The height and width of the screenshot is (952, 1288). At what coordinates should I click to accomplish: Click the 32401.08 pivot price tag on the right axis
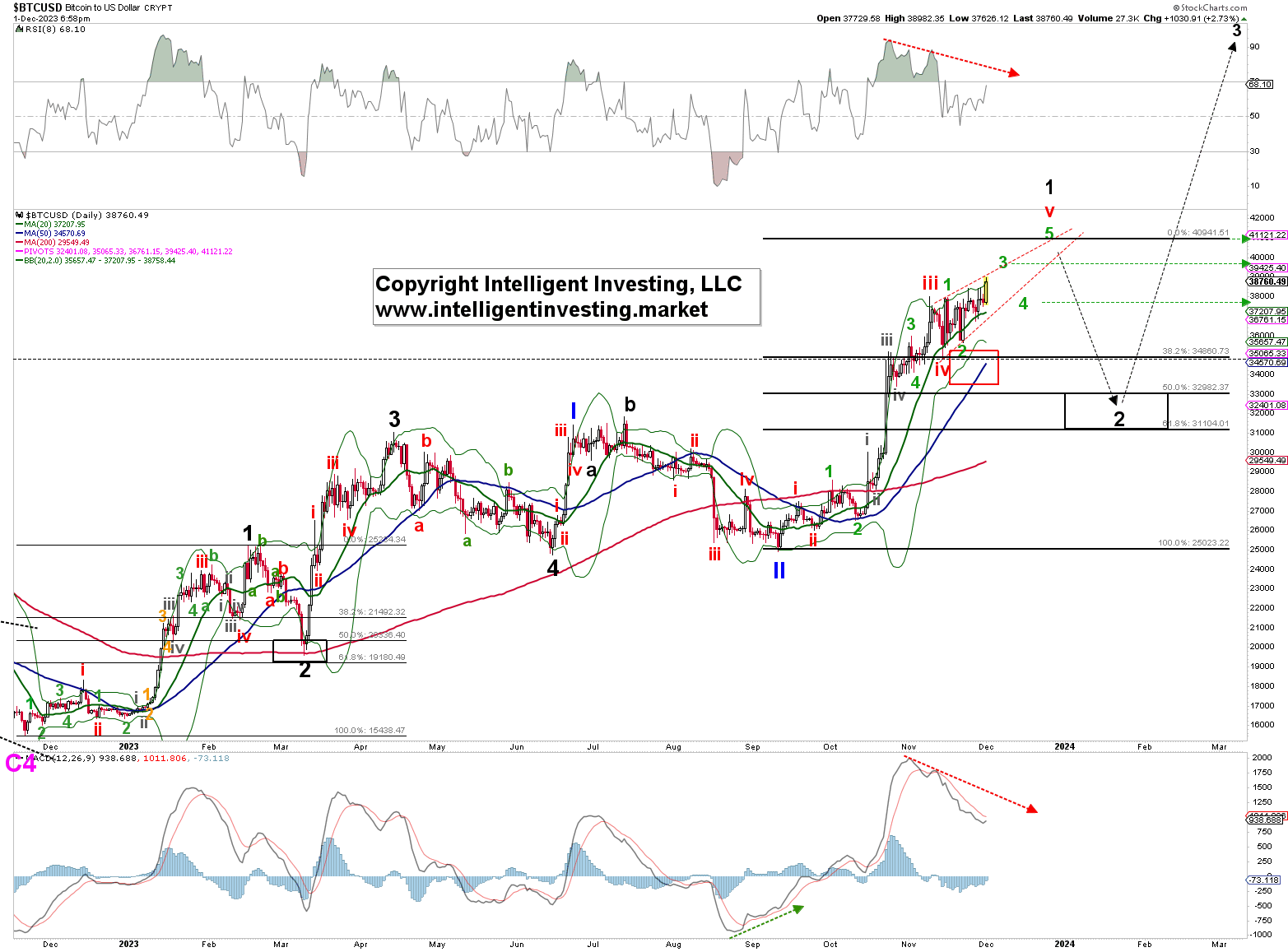coord(1267,405)
